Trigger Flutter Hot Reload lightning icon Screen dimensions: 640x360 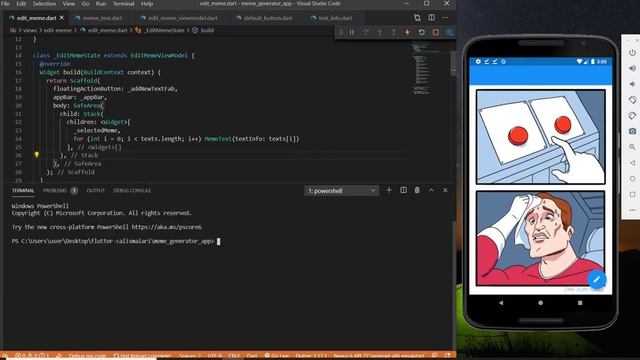point(407,32)
